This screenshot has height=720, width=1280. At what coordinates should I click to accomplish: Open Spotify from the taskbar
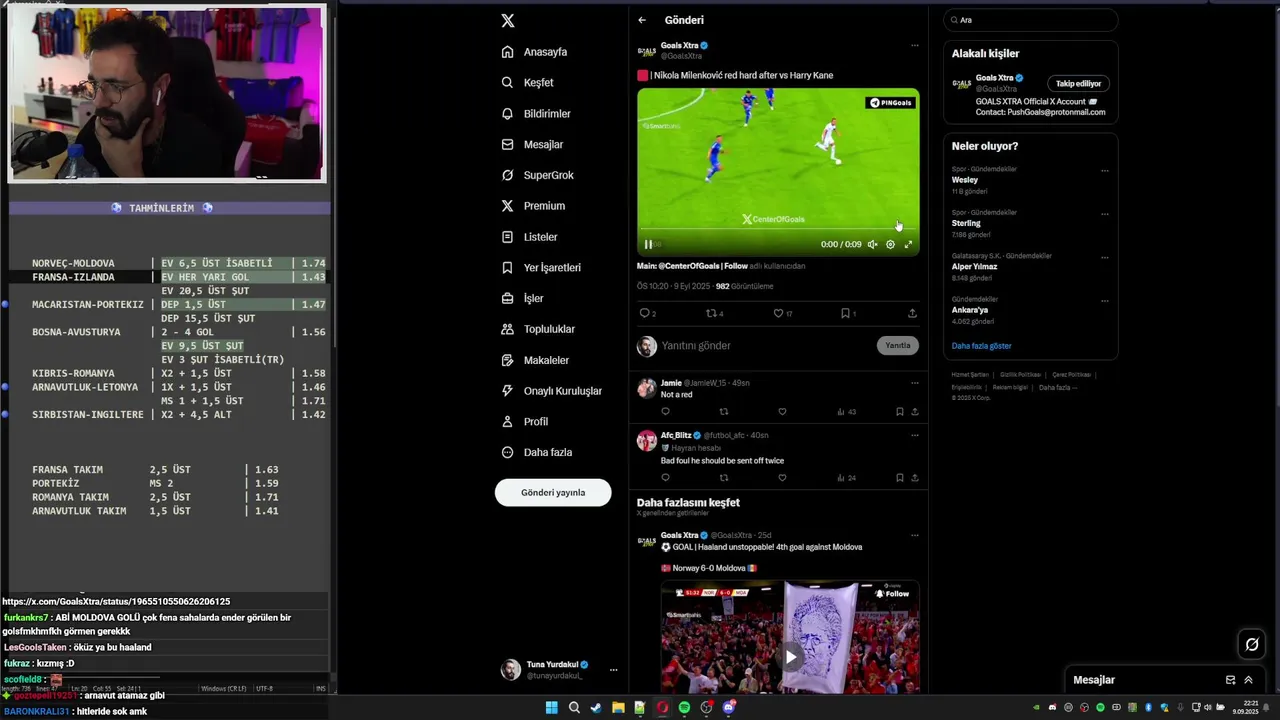[x=684, y=708]
